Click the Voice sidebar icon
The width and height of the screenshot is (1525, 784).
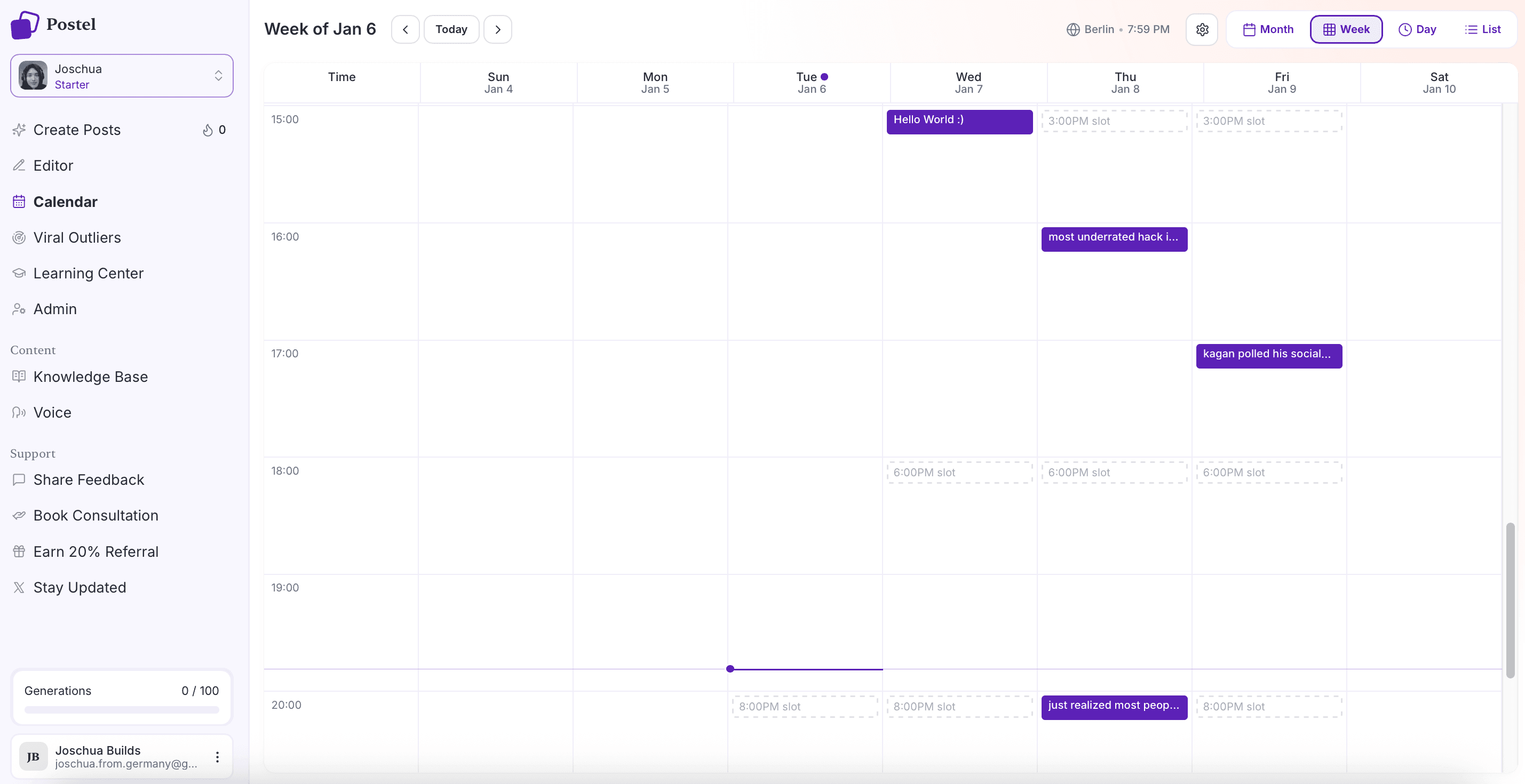point(19,413)
